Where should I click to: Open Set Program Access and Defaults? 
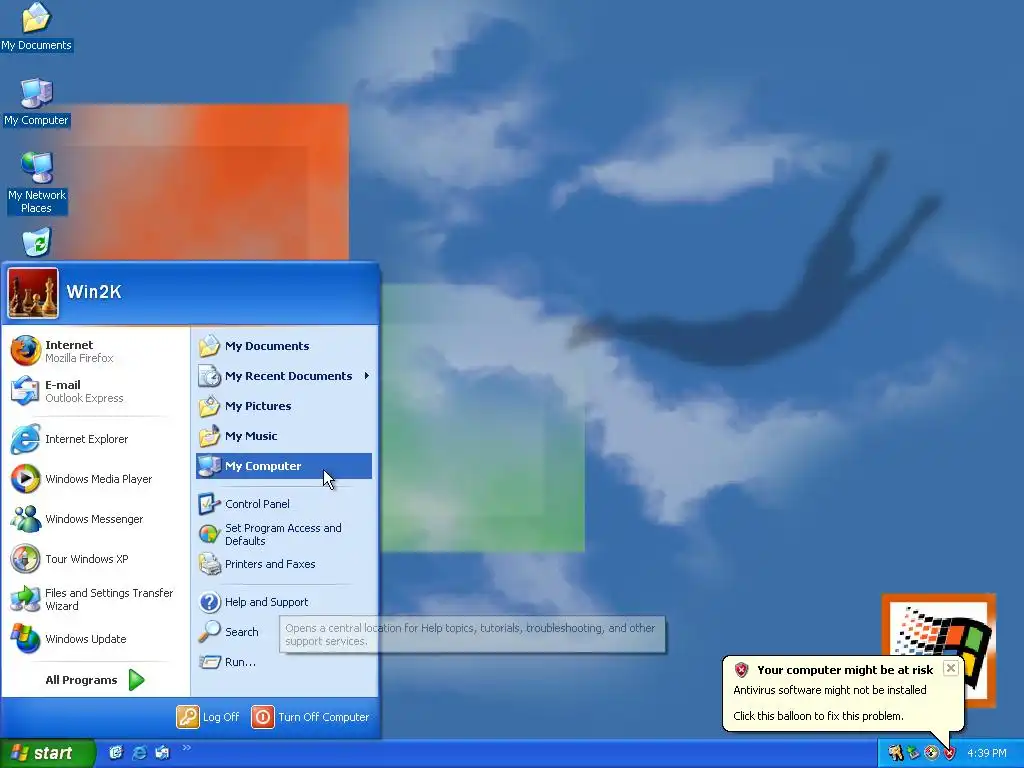[x=284, y=534]
